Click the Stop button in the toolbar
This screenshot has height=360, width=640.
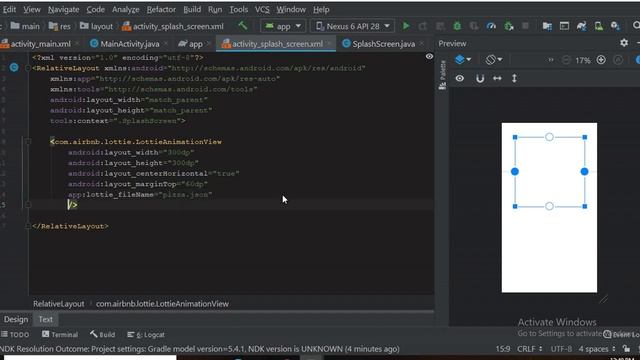click(525, 26)
